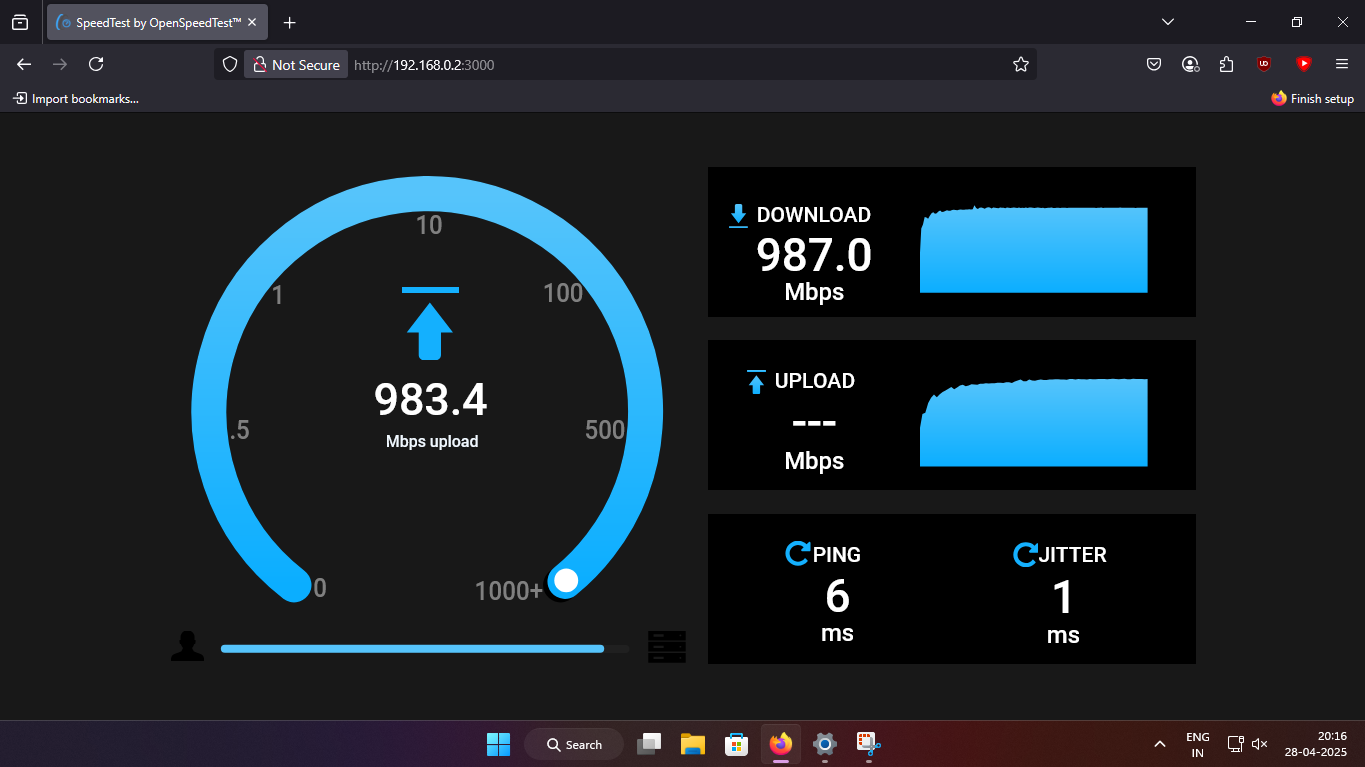The width and height of the screenshot is (1365, 767).
Task: Click Import bookmarks link
Action: 76,98
